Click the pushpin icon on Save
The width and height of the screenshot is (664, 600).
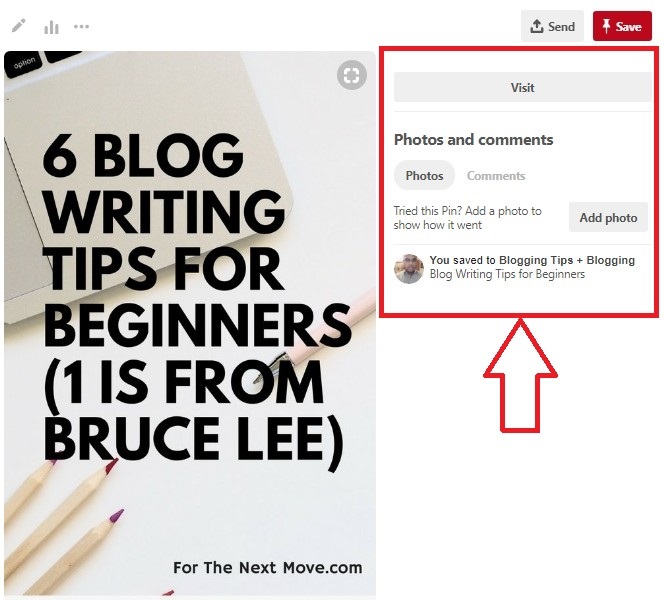click(x=606, y=26)
